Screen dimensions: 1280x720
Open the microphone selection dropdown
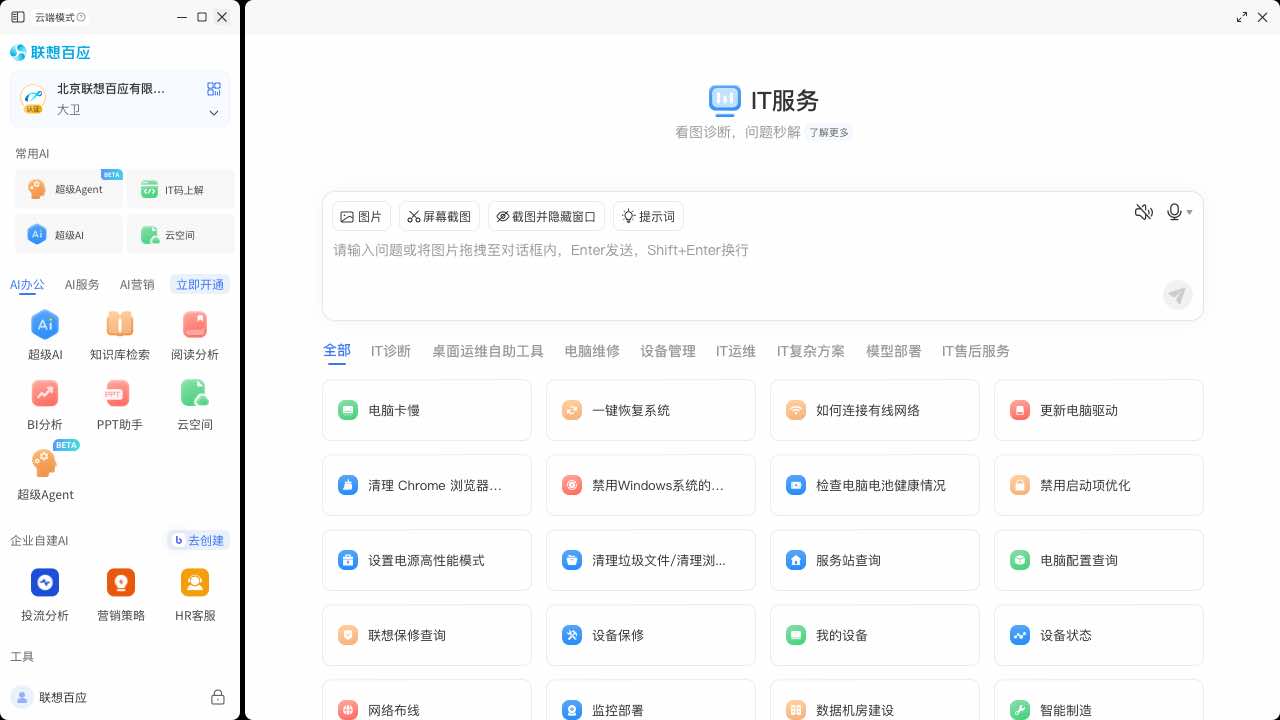point(1188,212)
